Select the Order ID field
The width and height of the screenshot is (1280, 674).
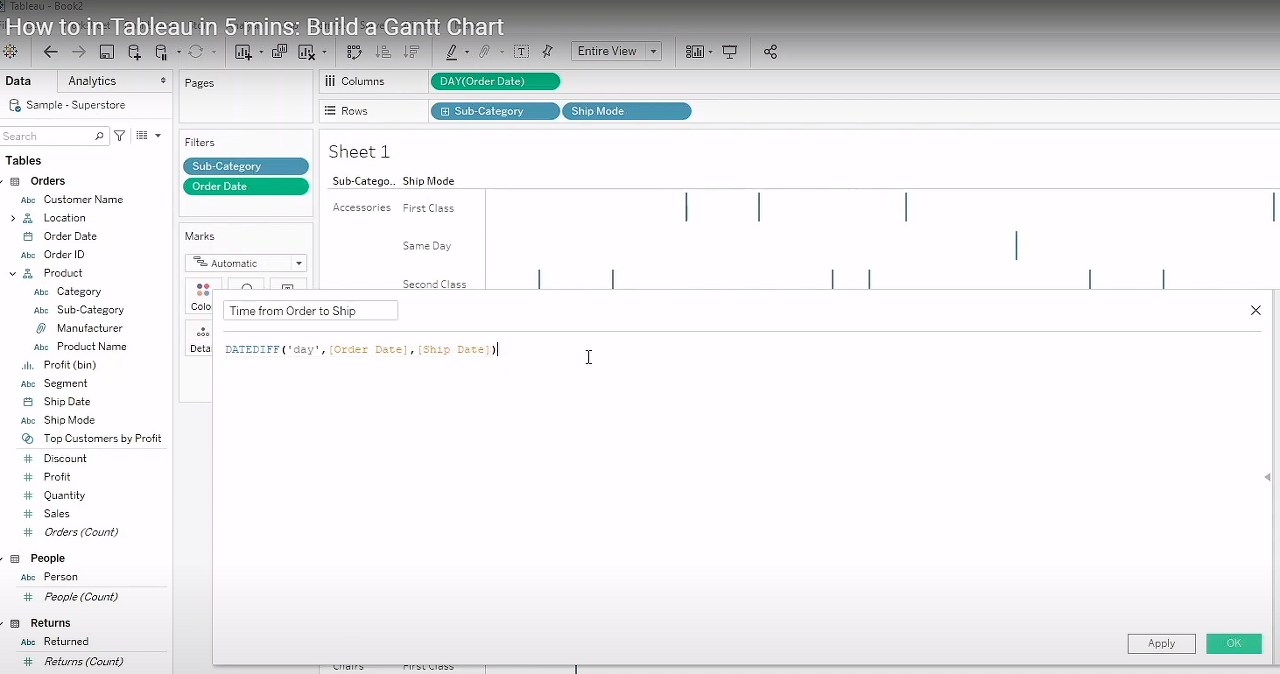pos(64,255)
